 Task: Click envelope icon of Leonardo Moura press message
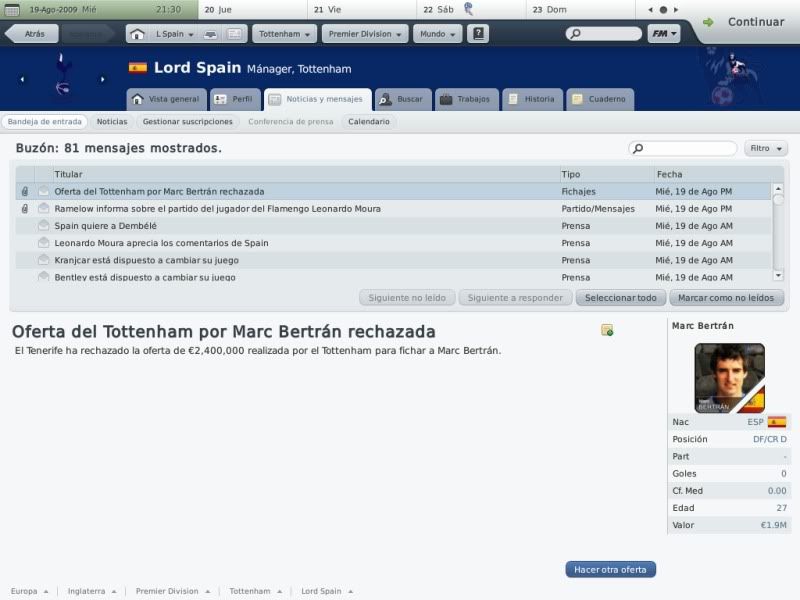[x=43, y=242]
